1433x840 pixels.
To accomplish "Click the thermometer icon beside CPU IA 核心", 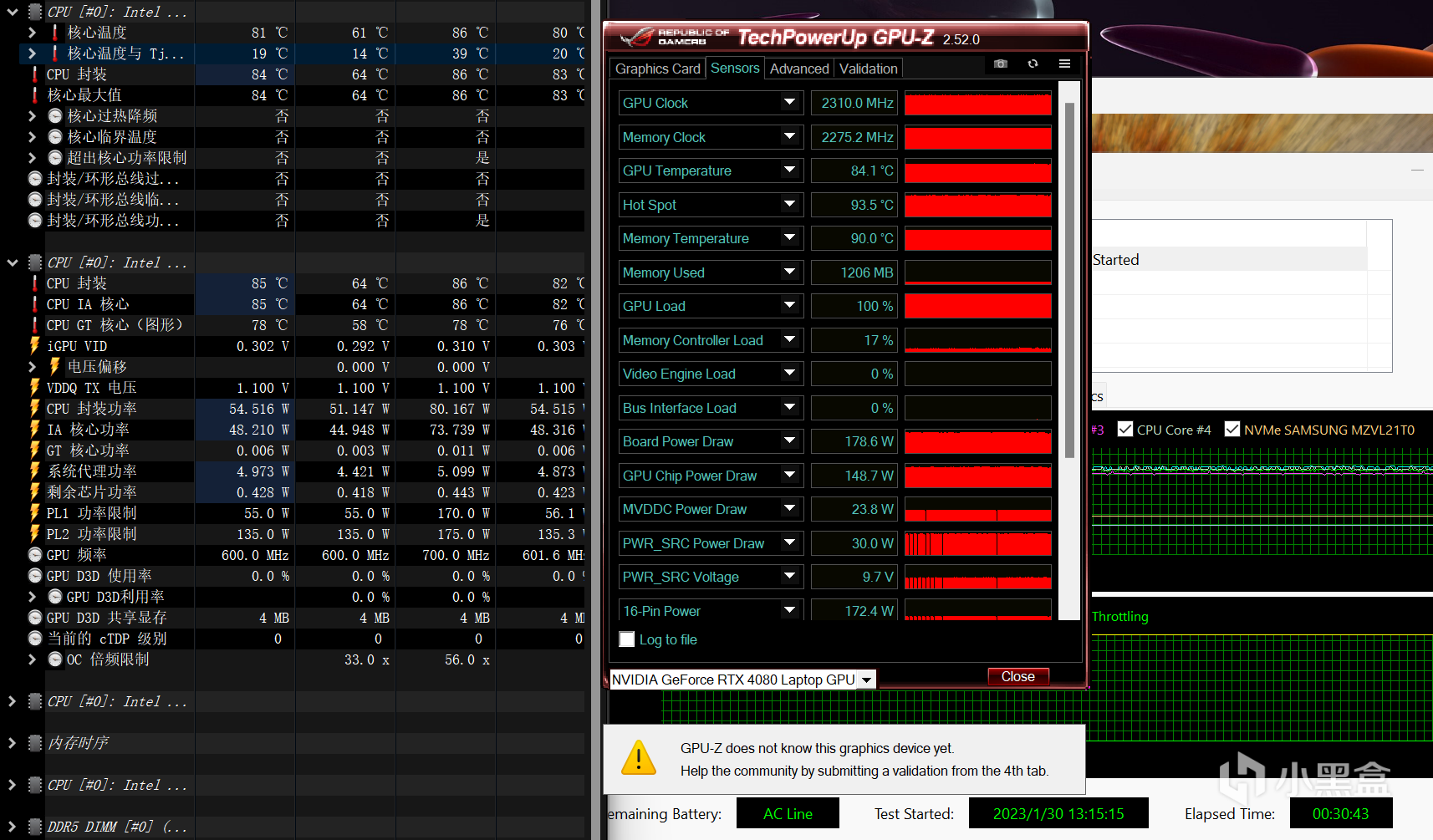I will (x=35, y=304).
